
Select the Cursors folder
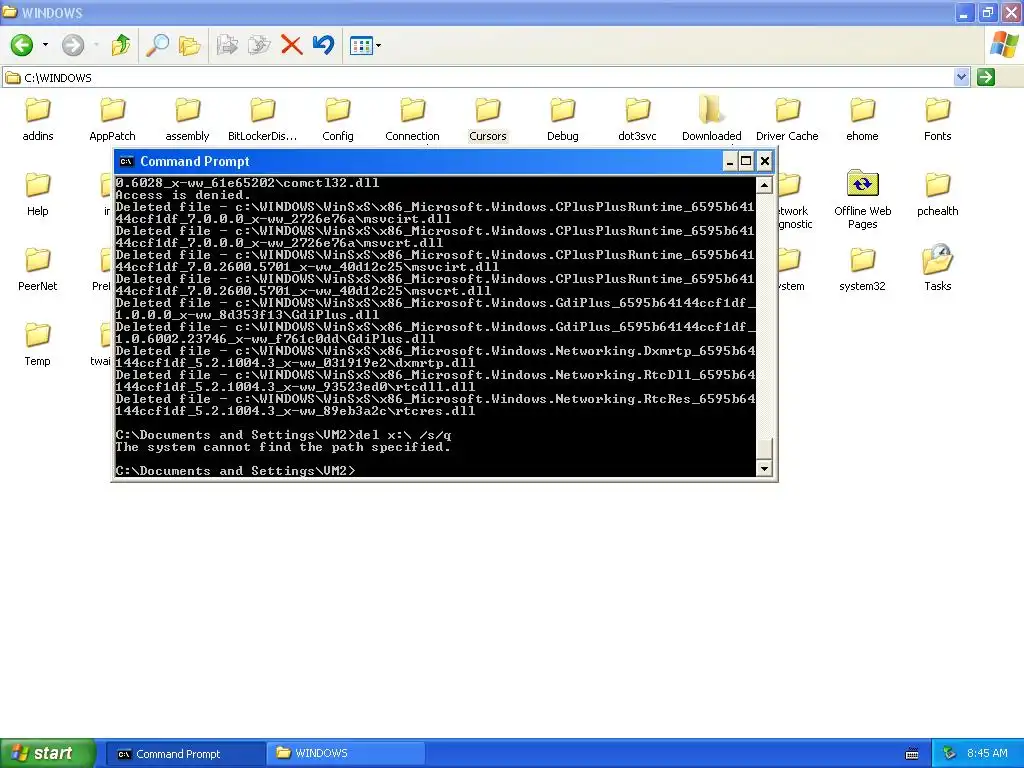tap(488, 120)
